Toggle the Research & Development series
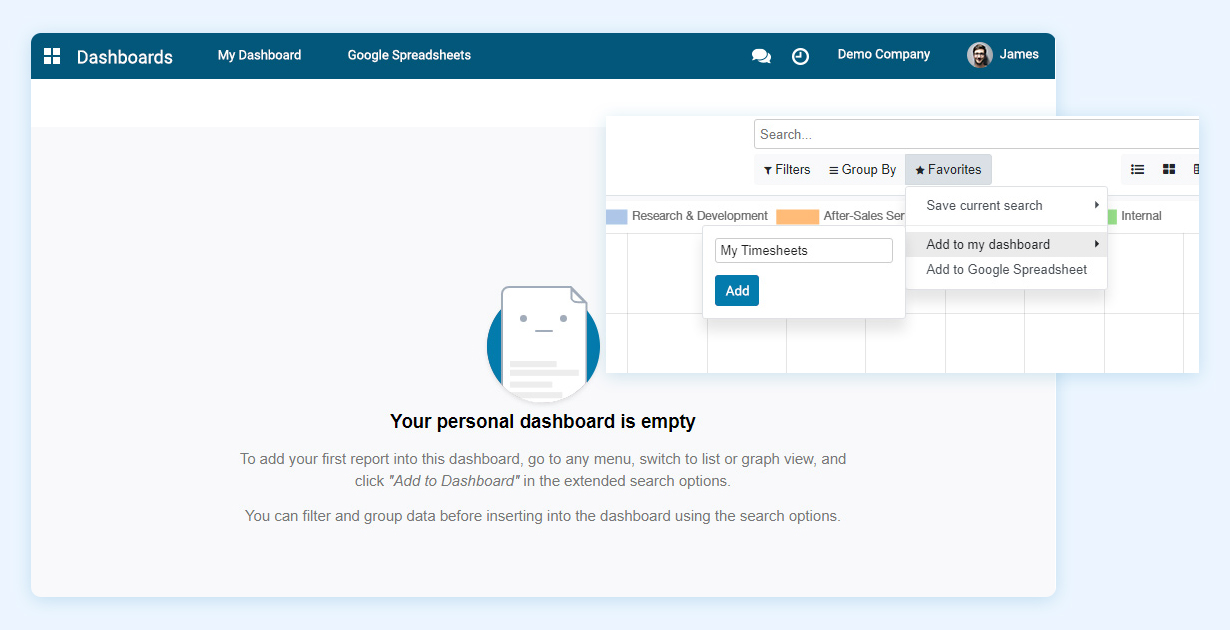The width and height of the screenshot is (1230, 630). 700,215
